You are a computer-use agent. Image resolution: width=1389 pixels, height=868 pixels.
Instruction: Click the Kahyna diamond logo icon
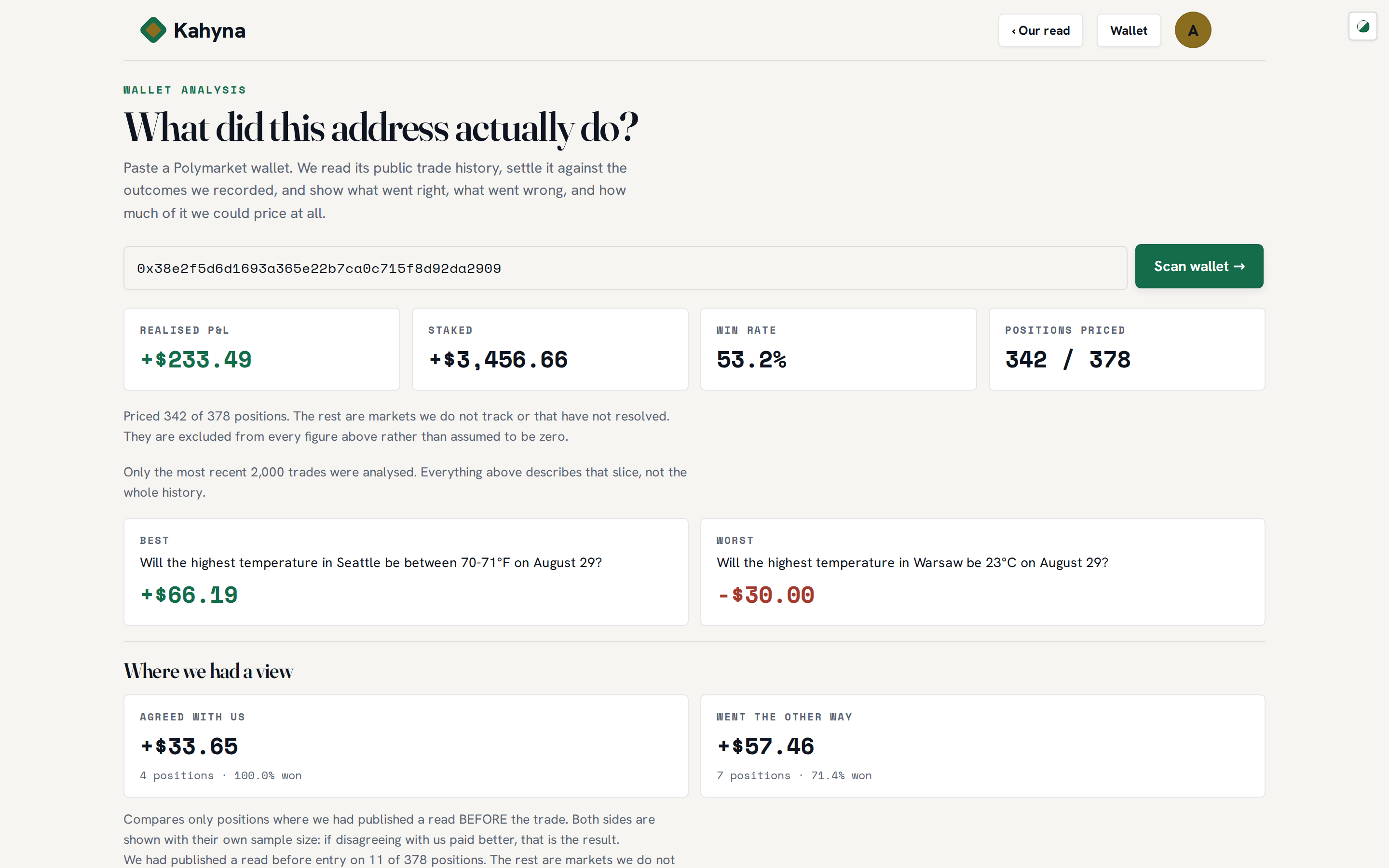tap(153, 30)
